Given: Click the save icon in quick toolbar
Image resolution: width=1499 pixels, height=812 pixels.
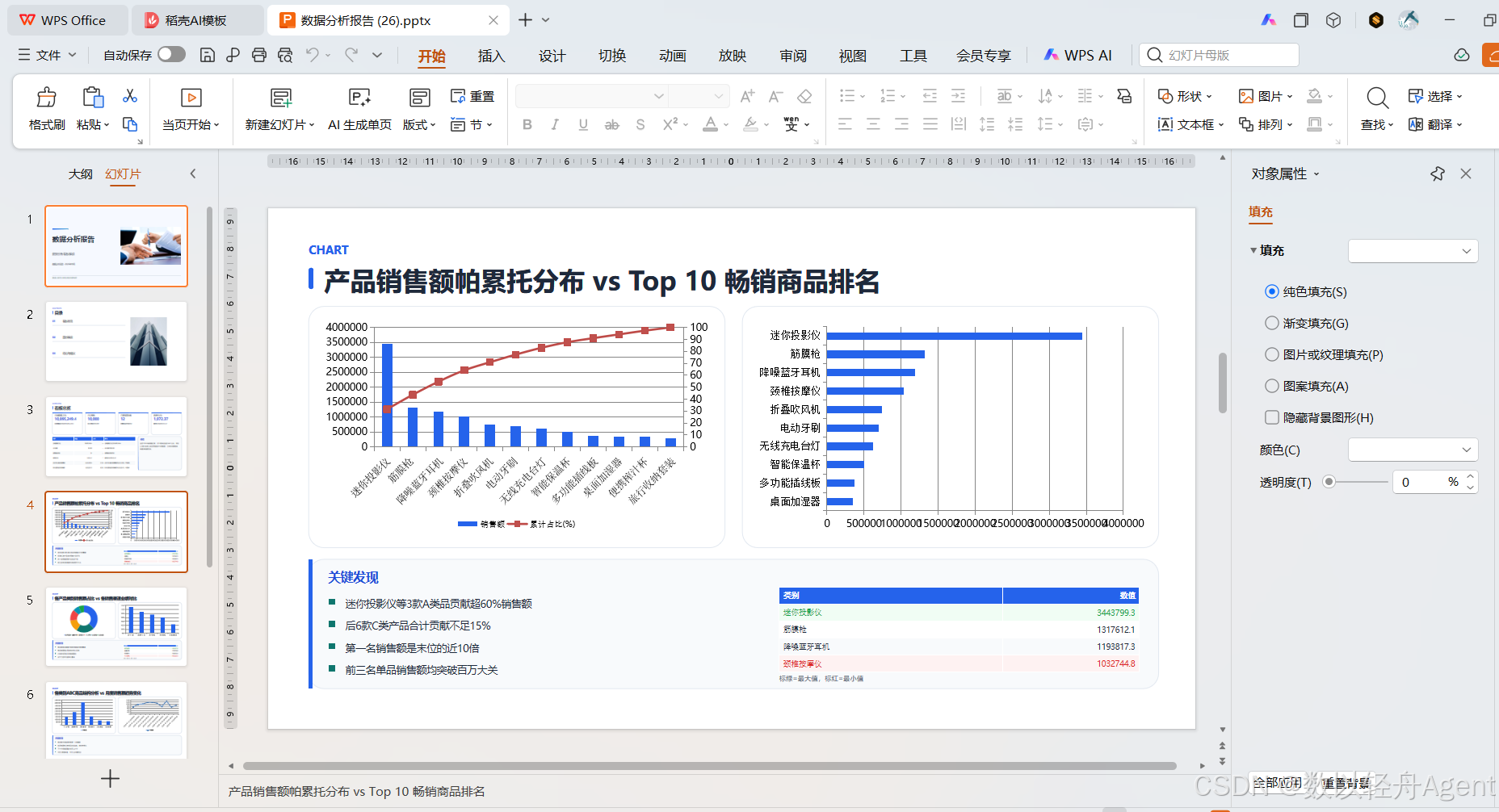Looking at the screenshot, I should pos(208,55).
